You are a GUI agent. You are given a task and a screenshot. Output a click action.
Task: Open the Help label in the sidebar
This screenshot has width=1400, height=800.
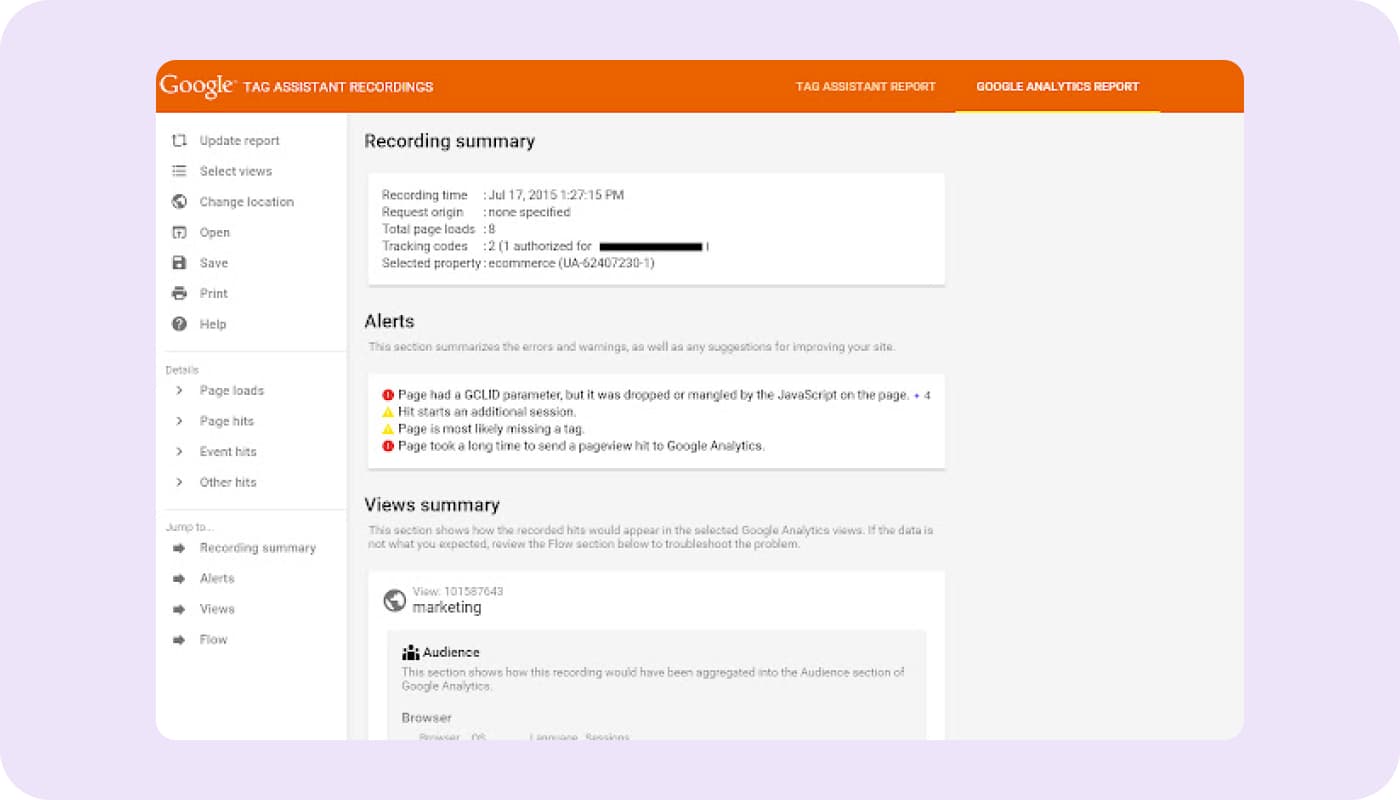213,324
